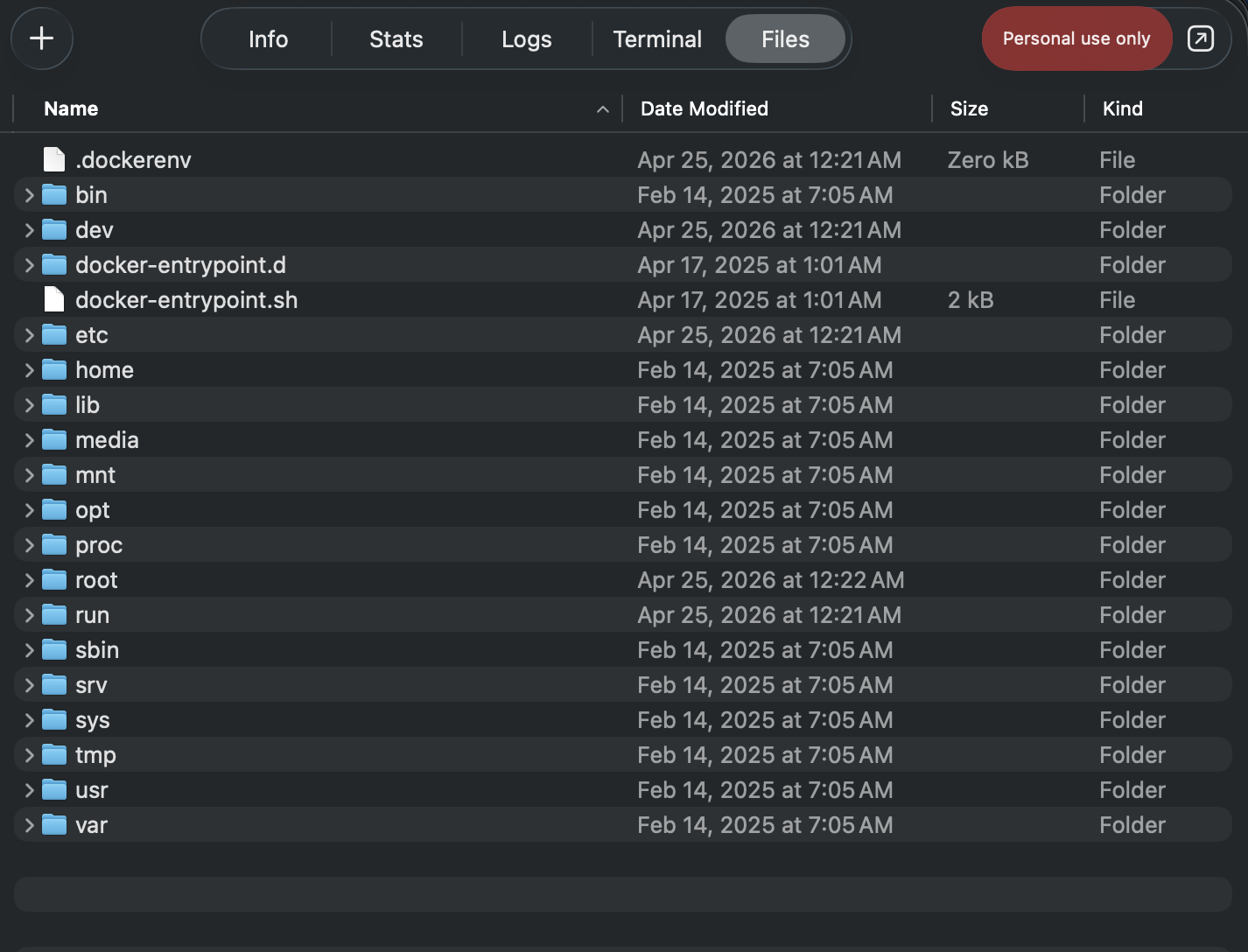The image size is (1248, 952).
Task: Toggle sort order arrow in Name column
Action: point(602,108)
